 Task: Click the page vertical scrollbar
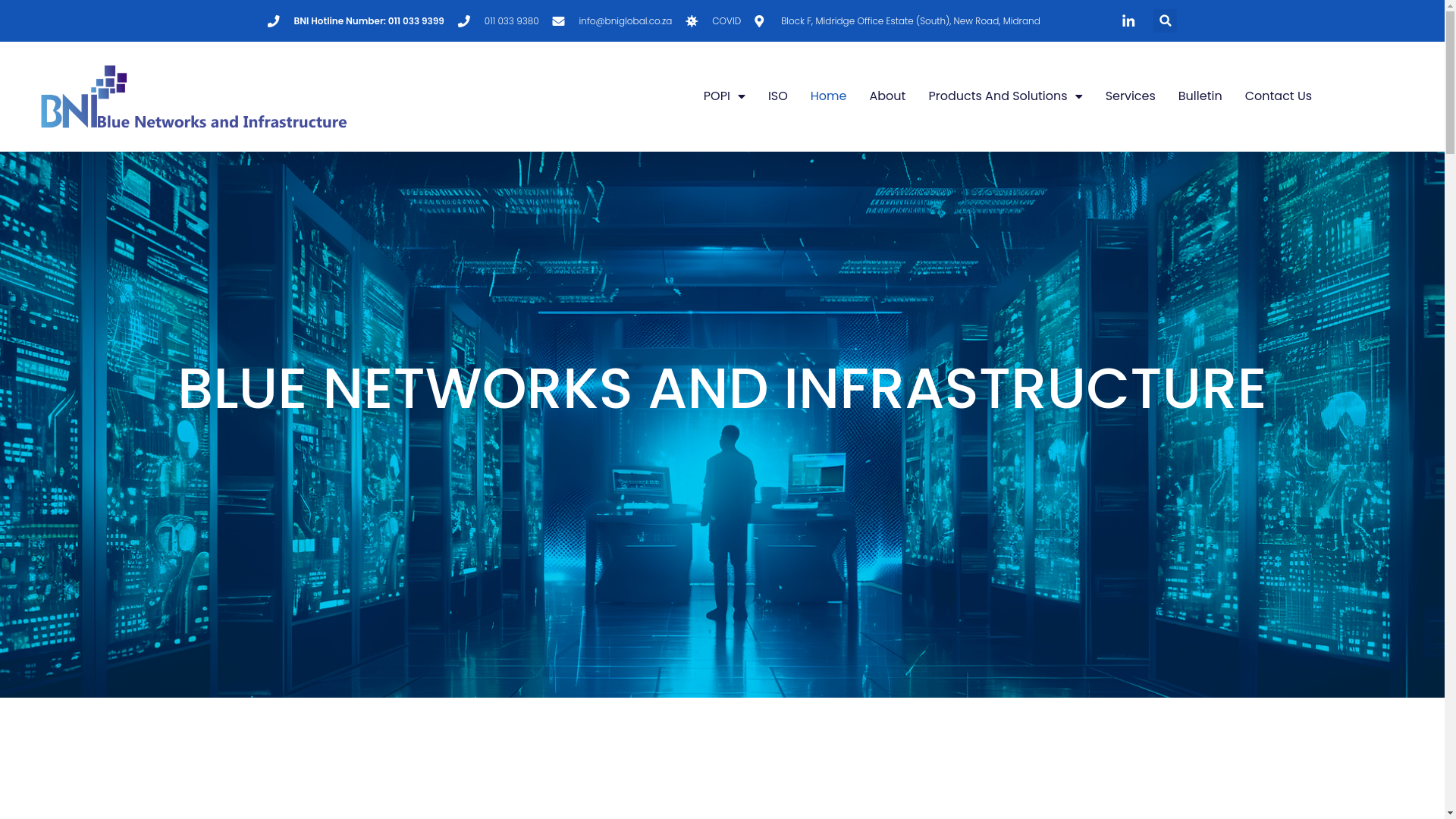pos(1450,409)
